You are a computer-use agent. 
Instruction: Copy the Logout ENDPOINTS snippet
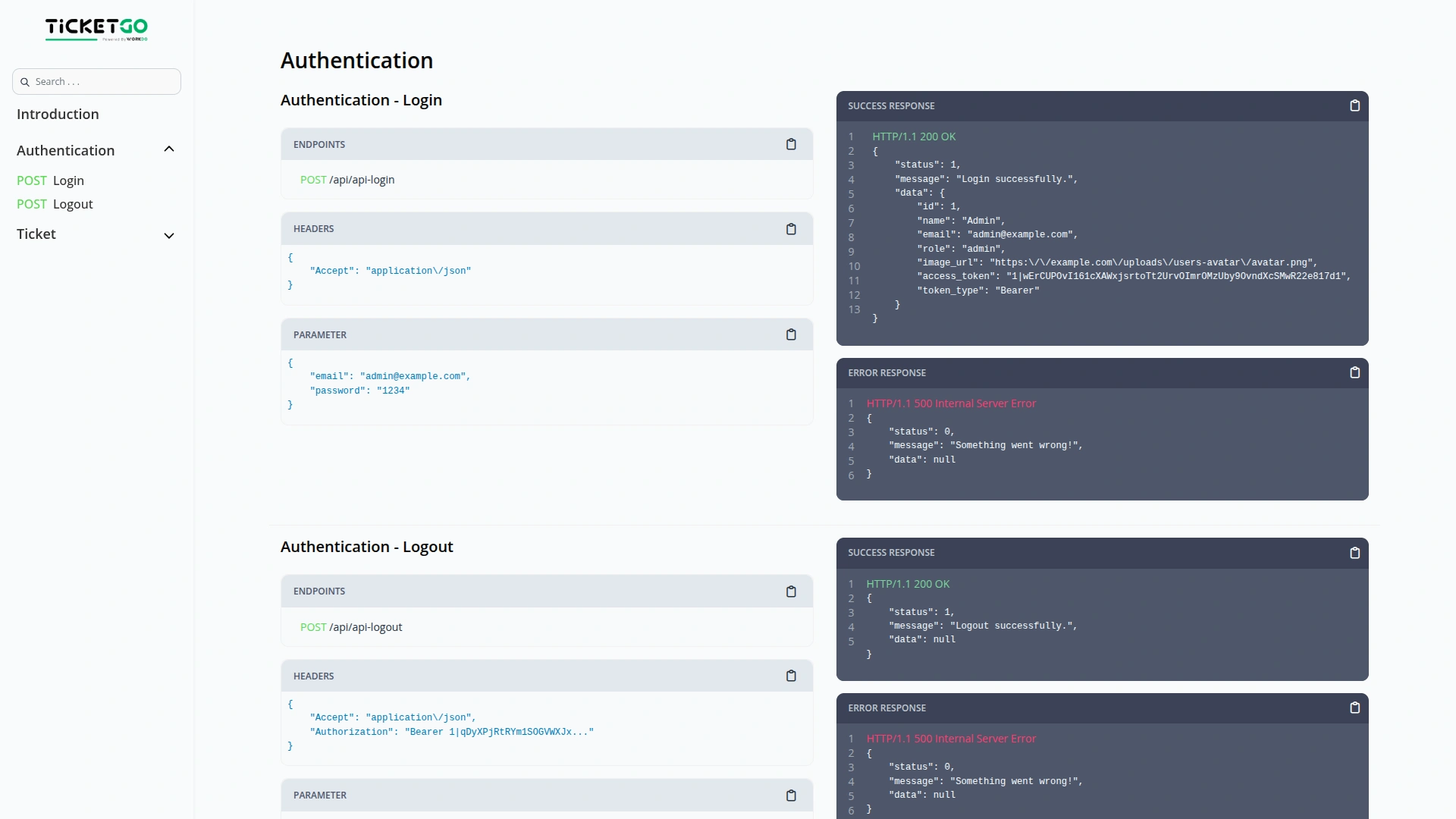791,591
